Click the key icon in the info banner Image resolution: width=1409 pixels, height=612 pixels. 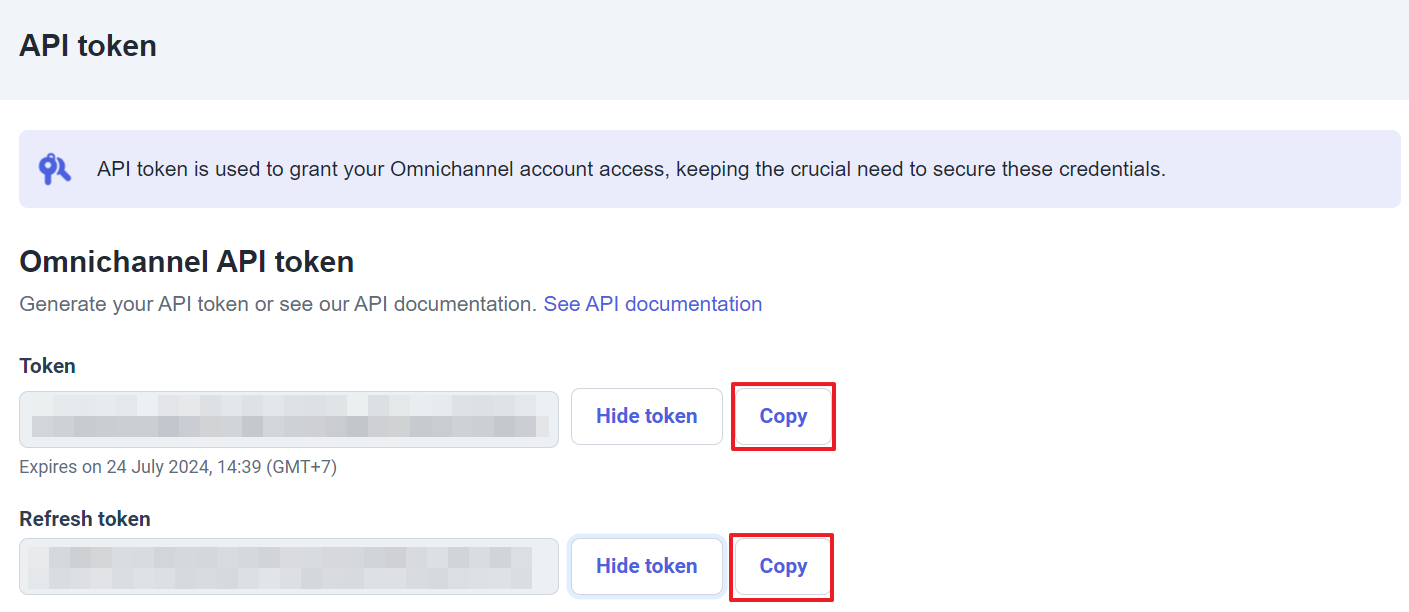coord(54,169)
